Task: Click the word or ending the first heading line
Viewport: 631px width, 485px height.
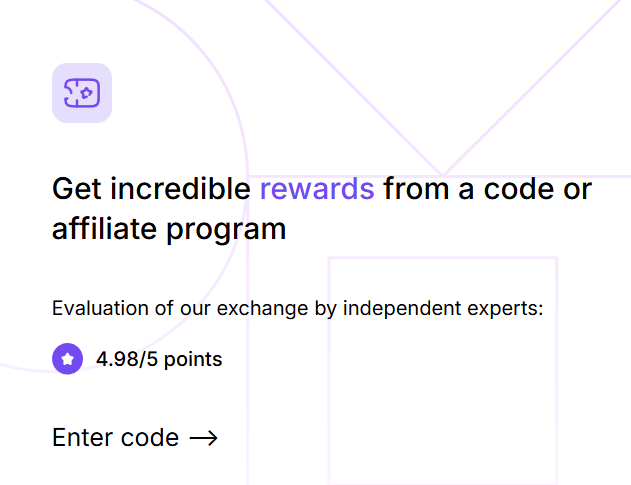Action: pyautogui.click(x=577, y=188)
